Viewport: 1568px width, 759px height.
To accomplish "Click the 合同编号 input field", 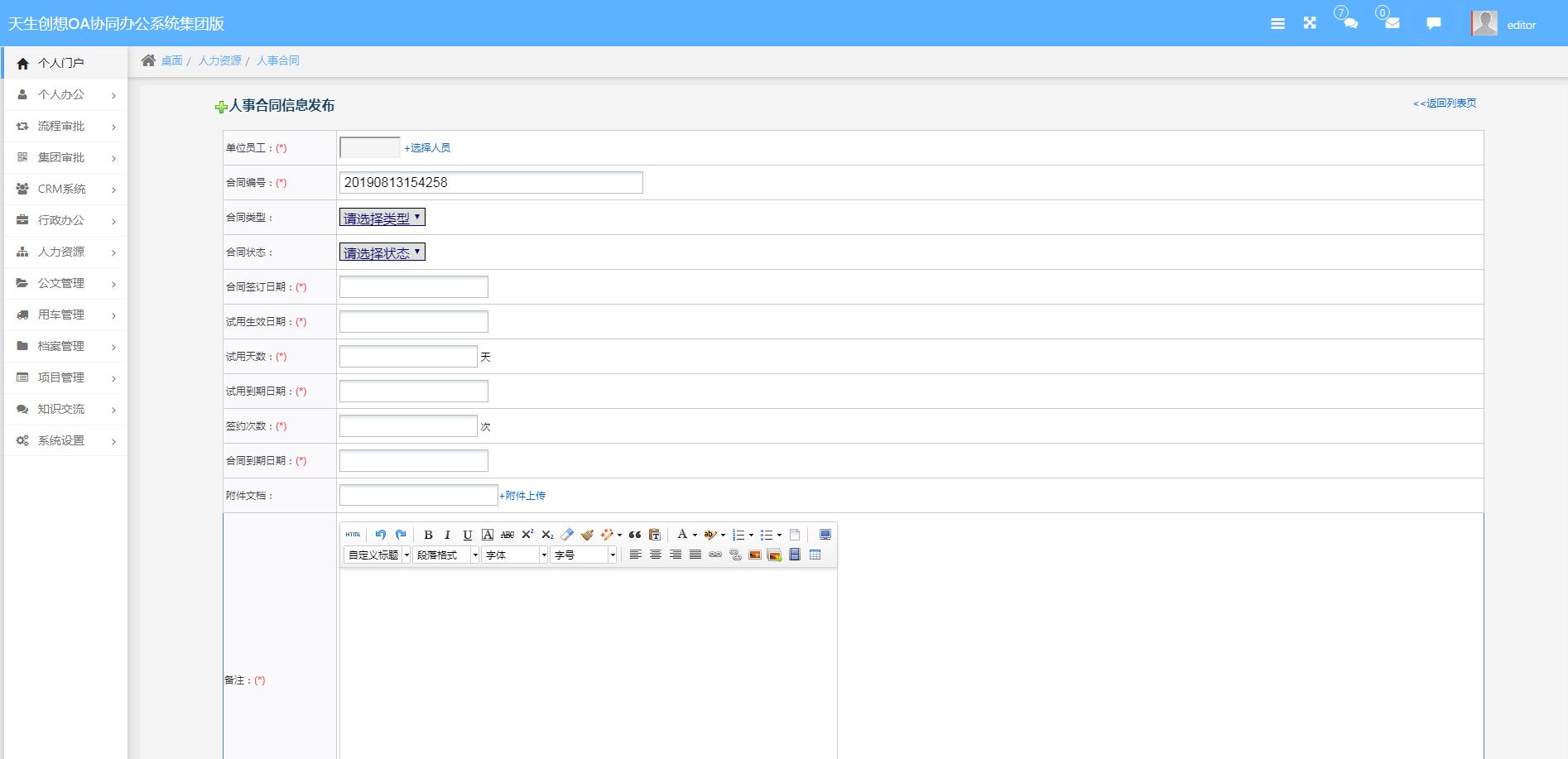I will tap(491, 183).
